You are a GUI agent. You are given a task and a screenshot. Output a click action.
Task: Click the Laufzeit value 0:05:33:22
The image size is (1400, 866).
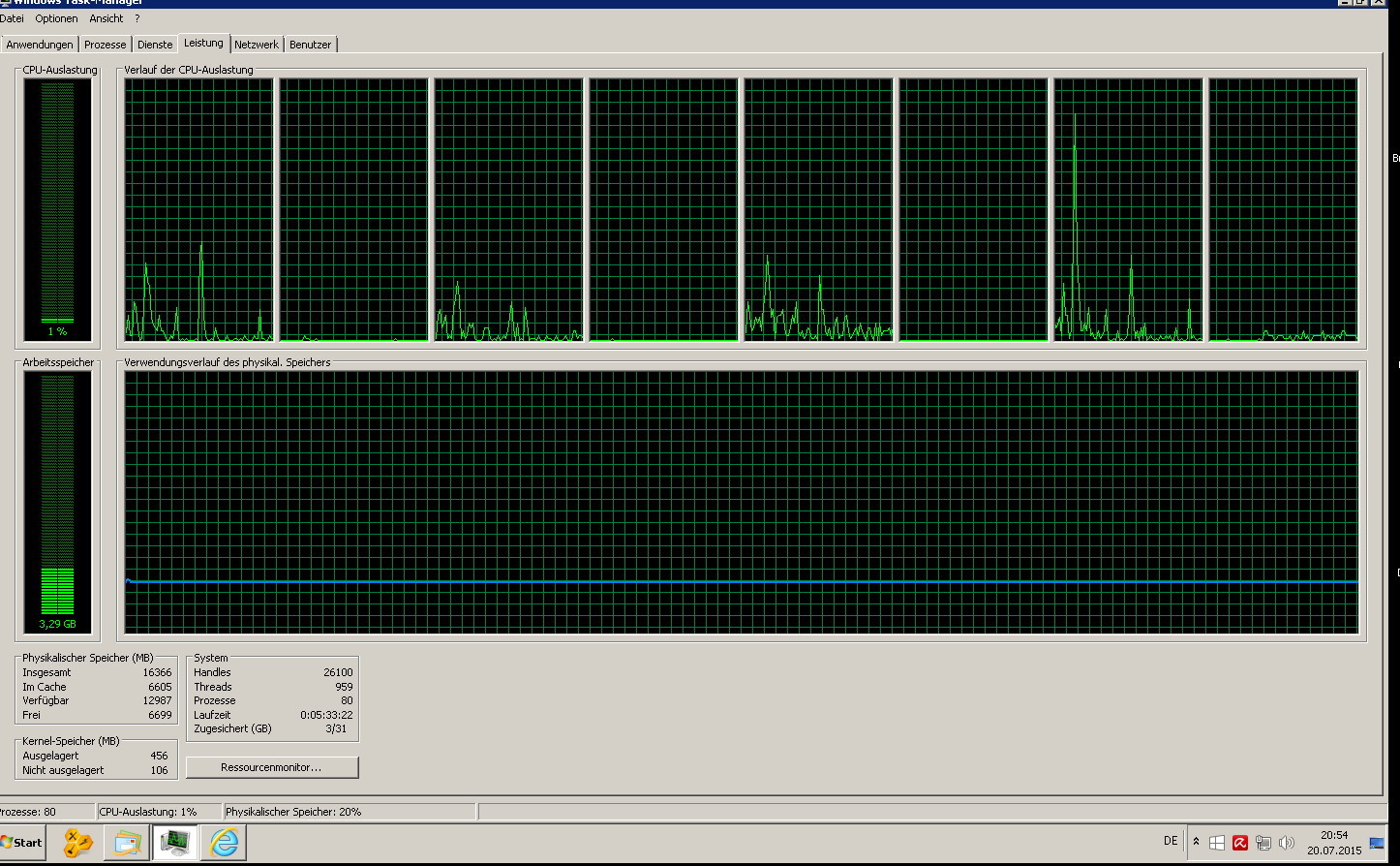(327, 715)
